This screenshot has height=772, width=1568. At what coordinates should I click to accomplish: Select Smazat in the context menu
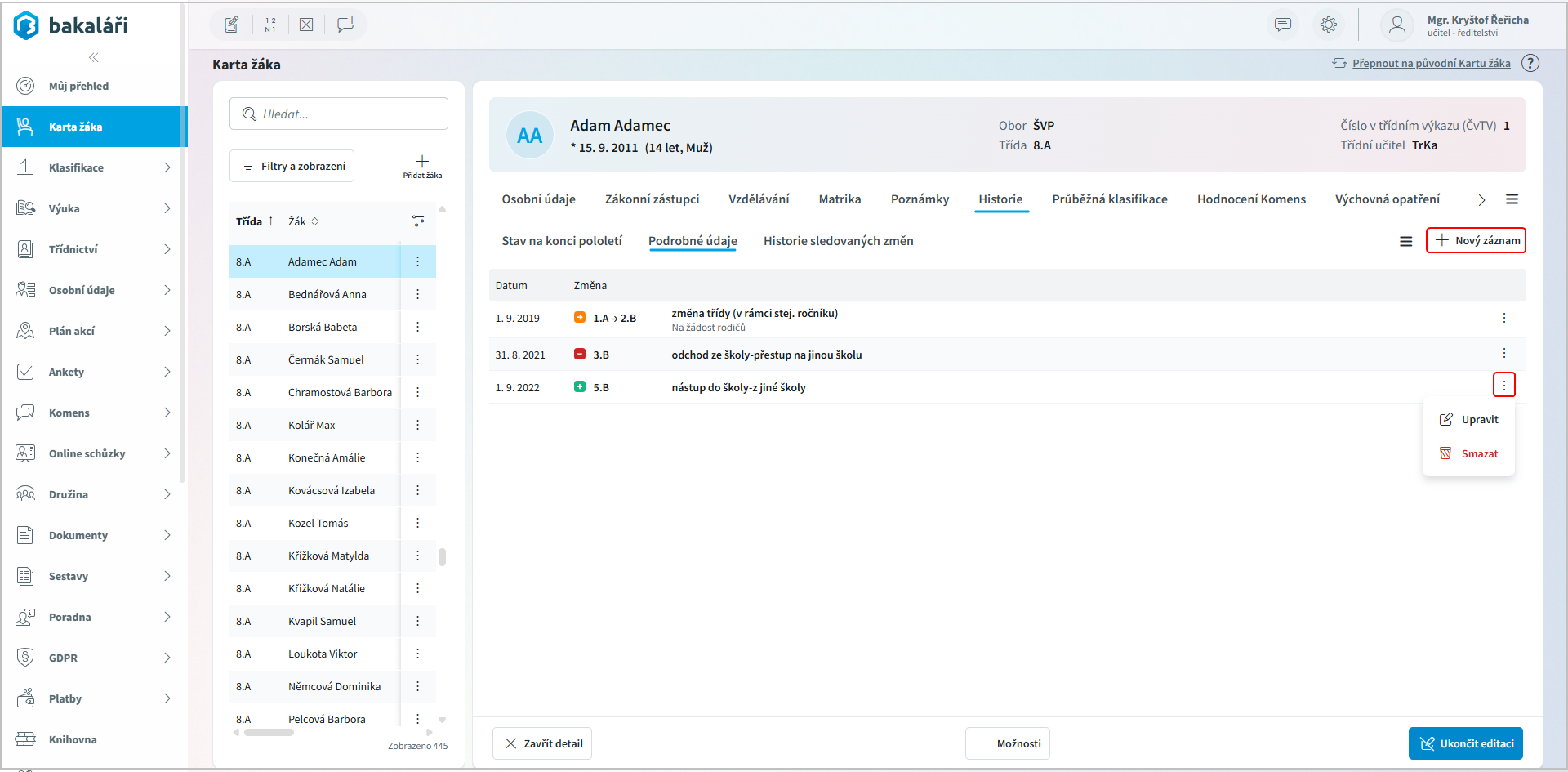click(1479, 453)
